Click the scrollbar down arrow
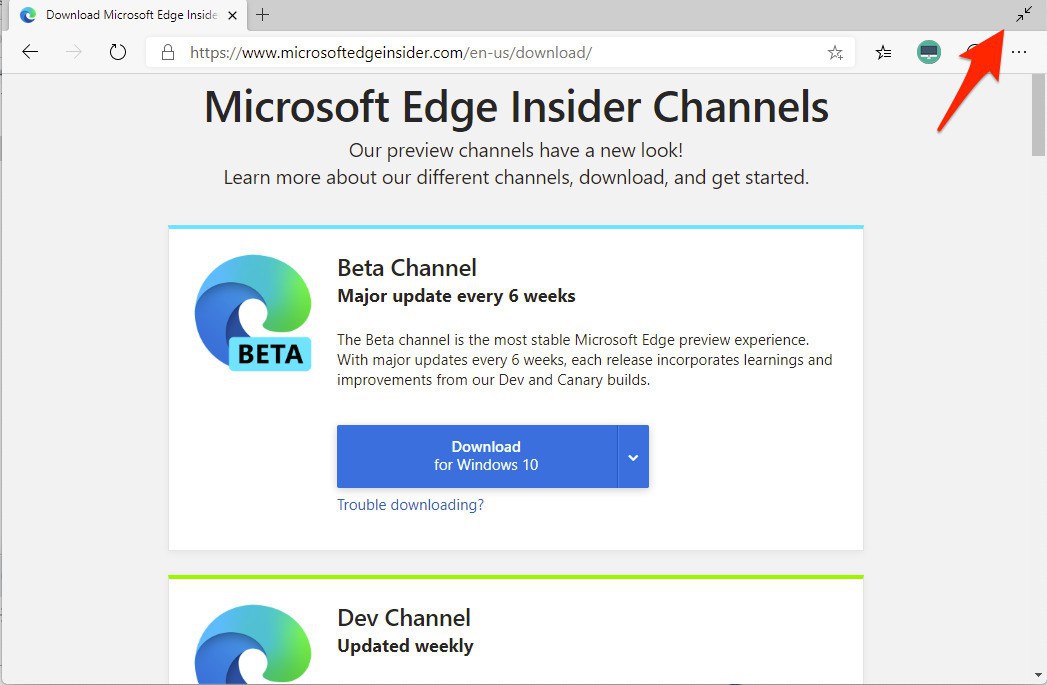1047x685 pixels. pos(1038,676)
